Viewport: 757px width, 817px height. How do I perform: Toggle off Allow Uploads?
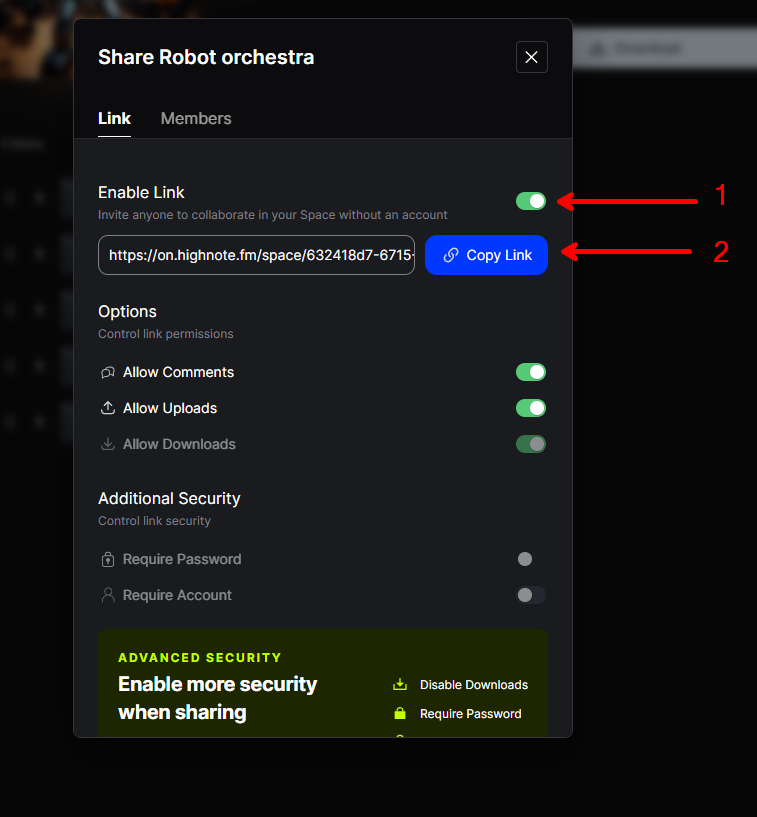(x=531, y=408)
